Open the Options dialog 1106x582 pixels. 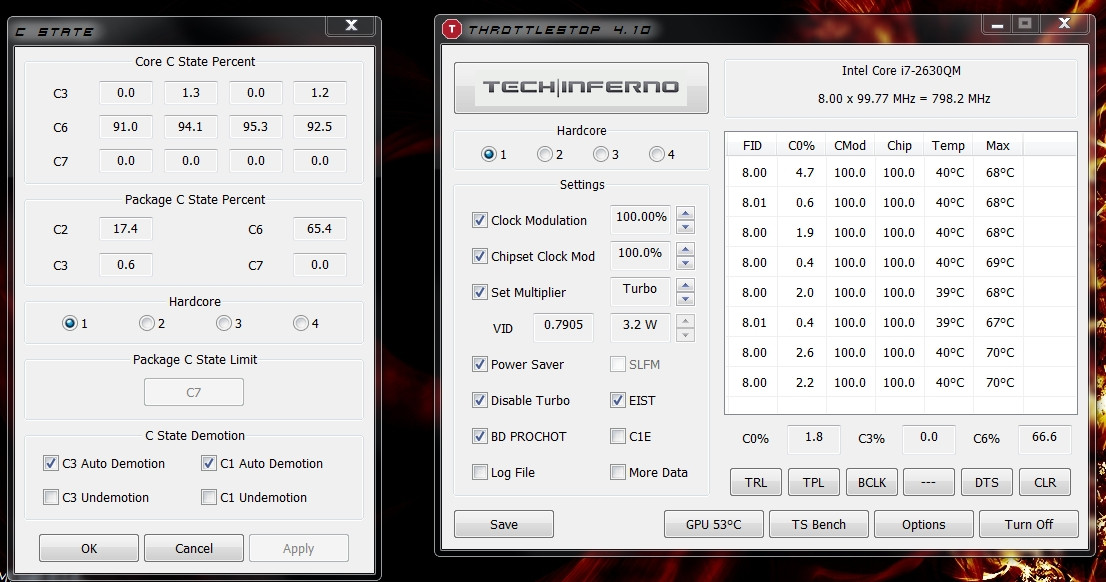[x=923, y=524]
